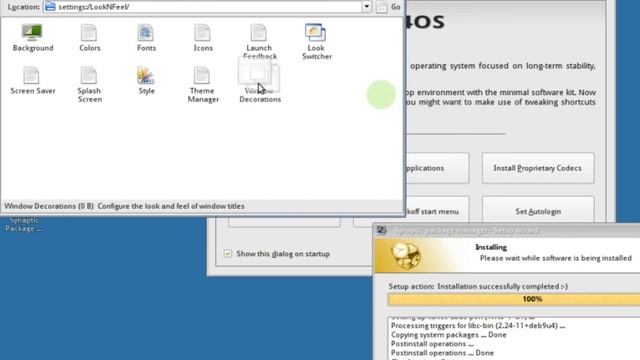Click the Synaptic Package desktop shortcut label
This screenshot has height=360, width=640.
click(x=24, y=224)
